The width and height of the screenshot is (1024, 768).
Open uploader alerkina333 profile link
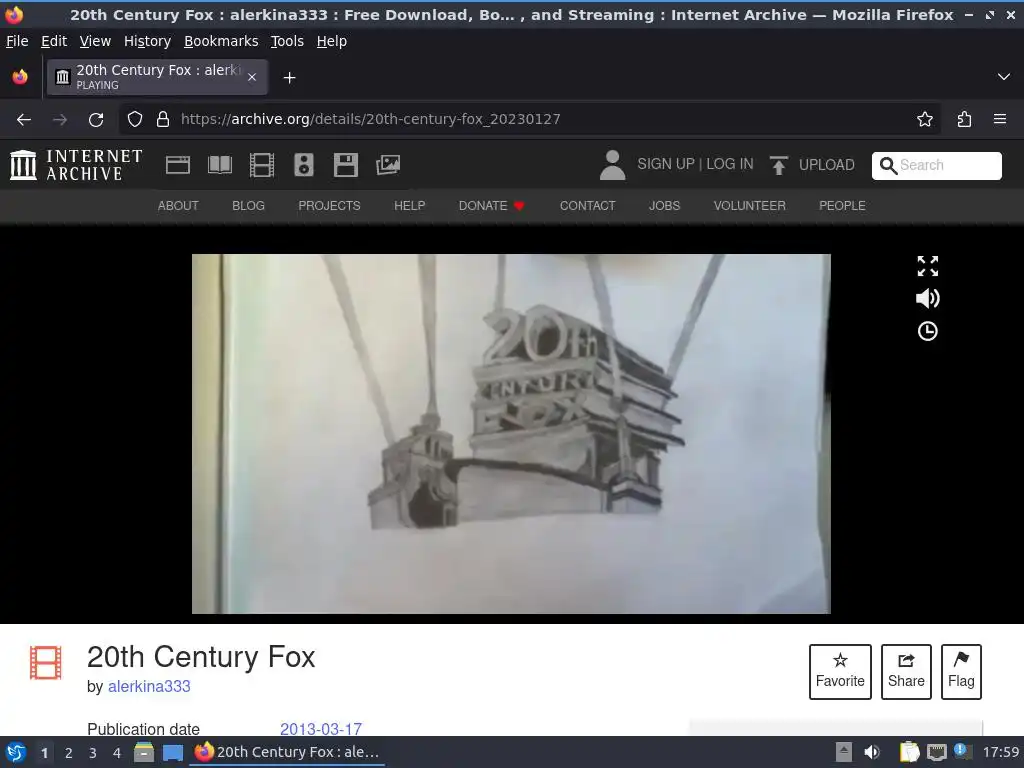pyautogui.click(x=149, y=686)
